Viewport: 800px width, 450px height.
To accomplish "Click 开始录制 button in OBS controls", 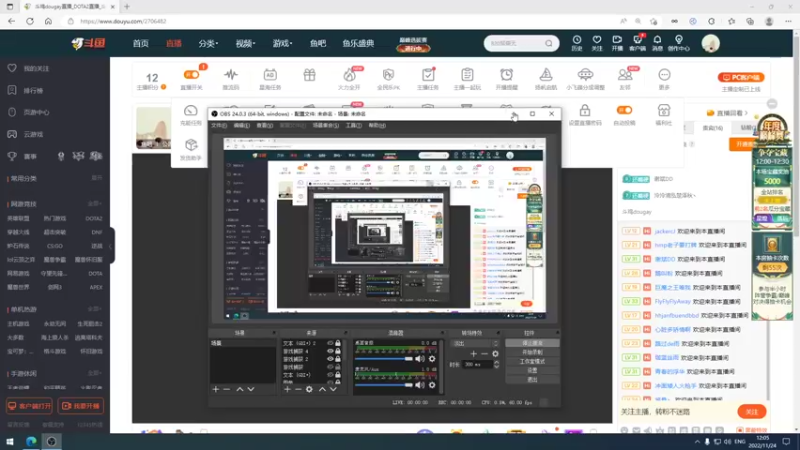I will coord(532,353).
